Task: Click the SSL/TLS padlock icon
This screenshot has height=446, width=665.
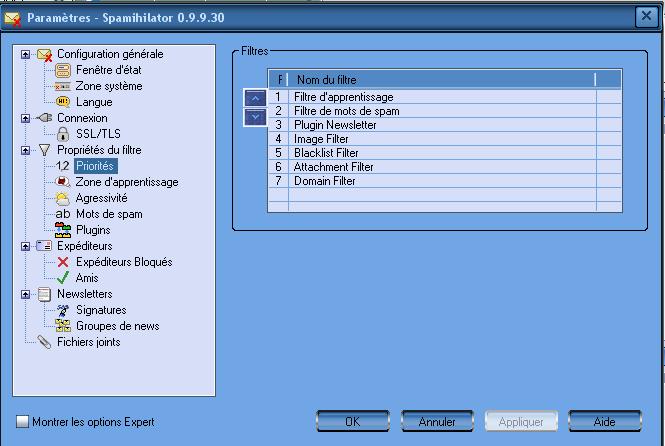Action: pyautogui.click(x=63, y=134)
